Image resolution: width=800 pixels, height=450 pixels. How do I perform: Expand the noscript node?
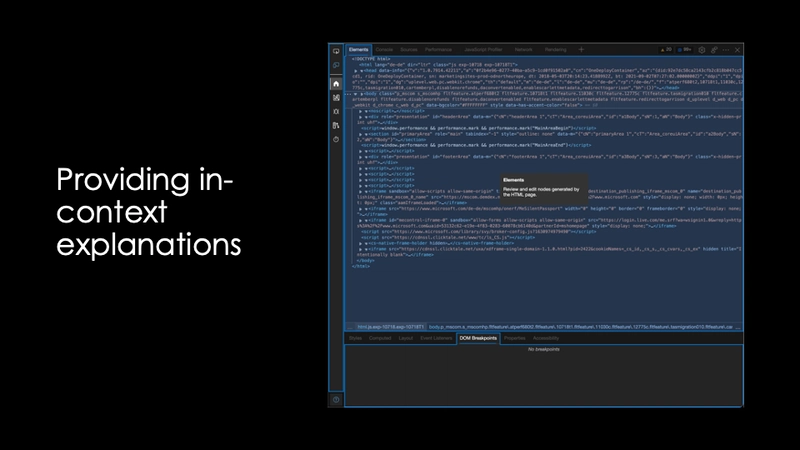click(361, 111)
